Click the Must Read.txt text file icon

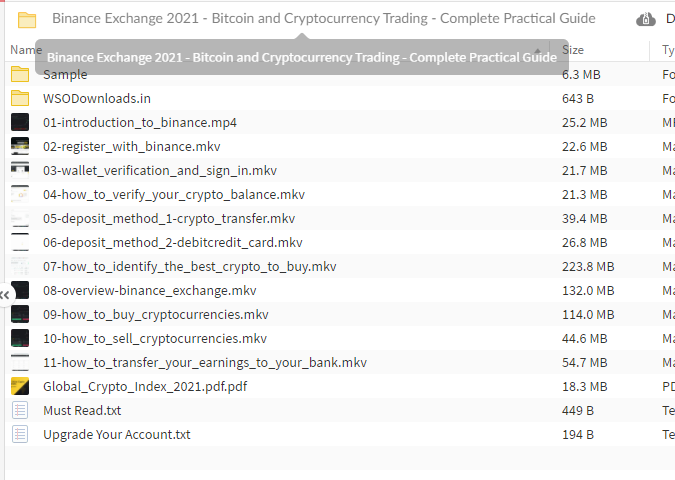pos(20,410)
